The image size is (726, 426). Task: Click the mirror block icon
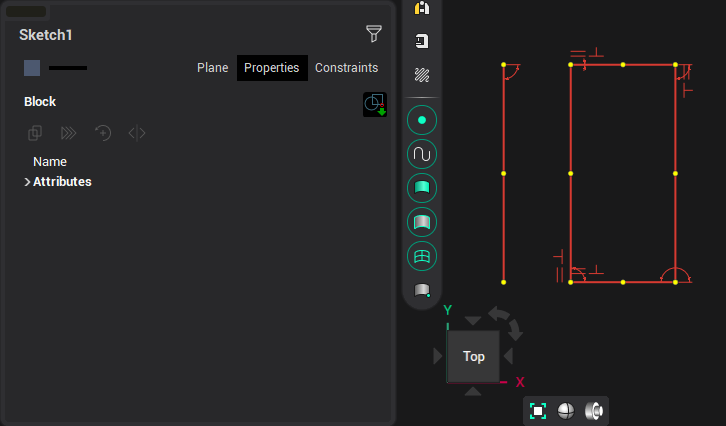(137, 132)
